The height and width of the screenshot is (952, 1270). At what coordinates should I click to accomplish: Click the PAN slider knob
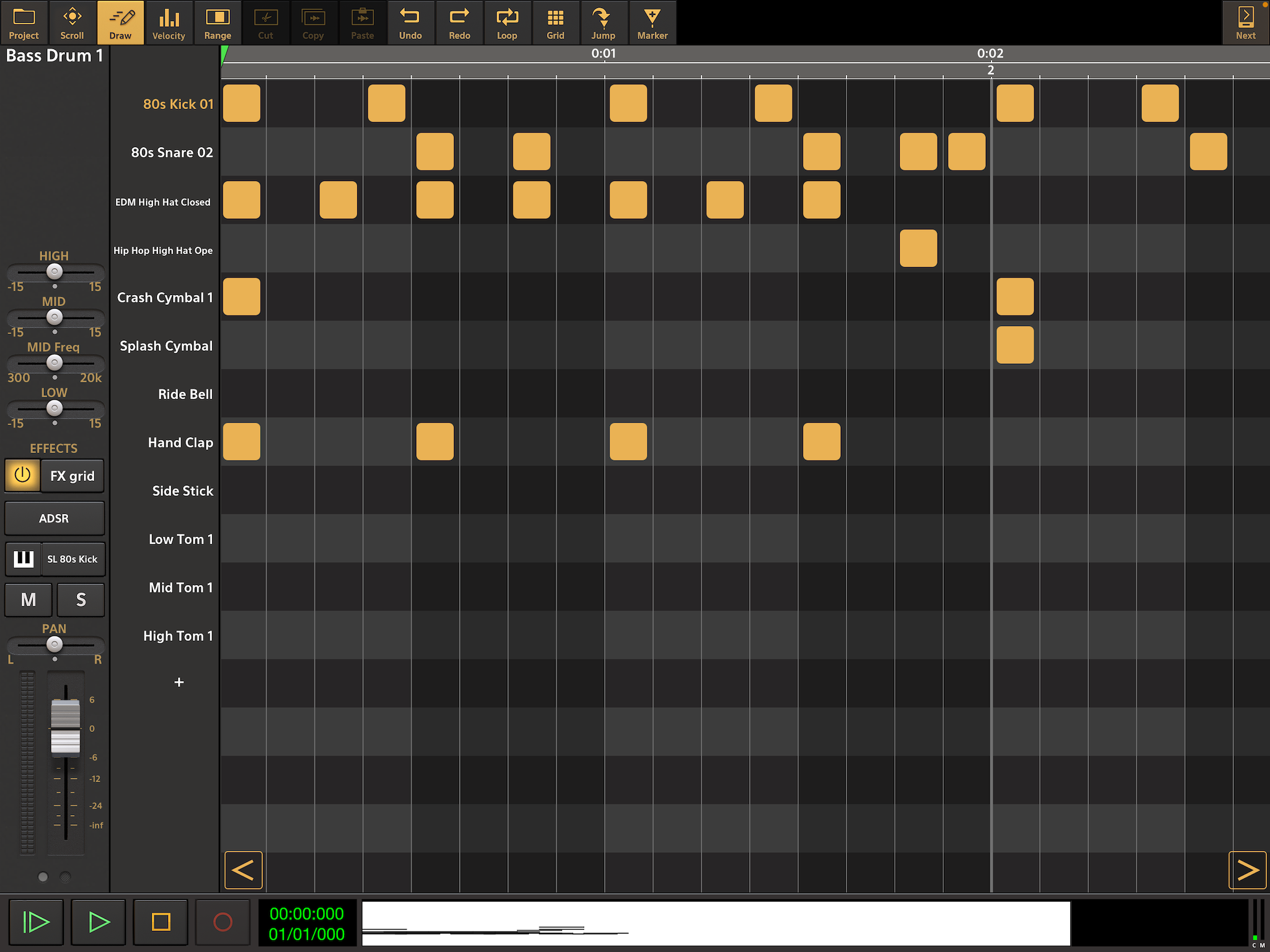point(55,645)
